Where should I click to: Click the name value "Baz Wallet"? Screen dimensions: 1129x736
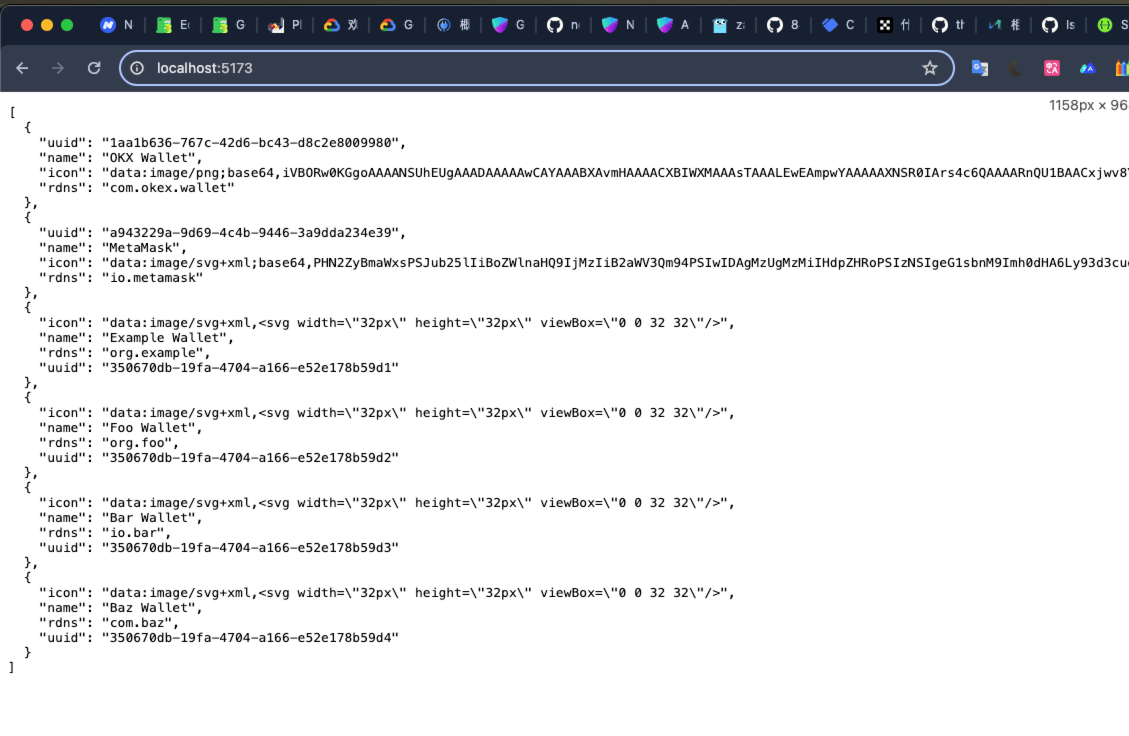[x=148, y=608]
